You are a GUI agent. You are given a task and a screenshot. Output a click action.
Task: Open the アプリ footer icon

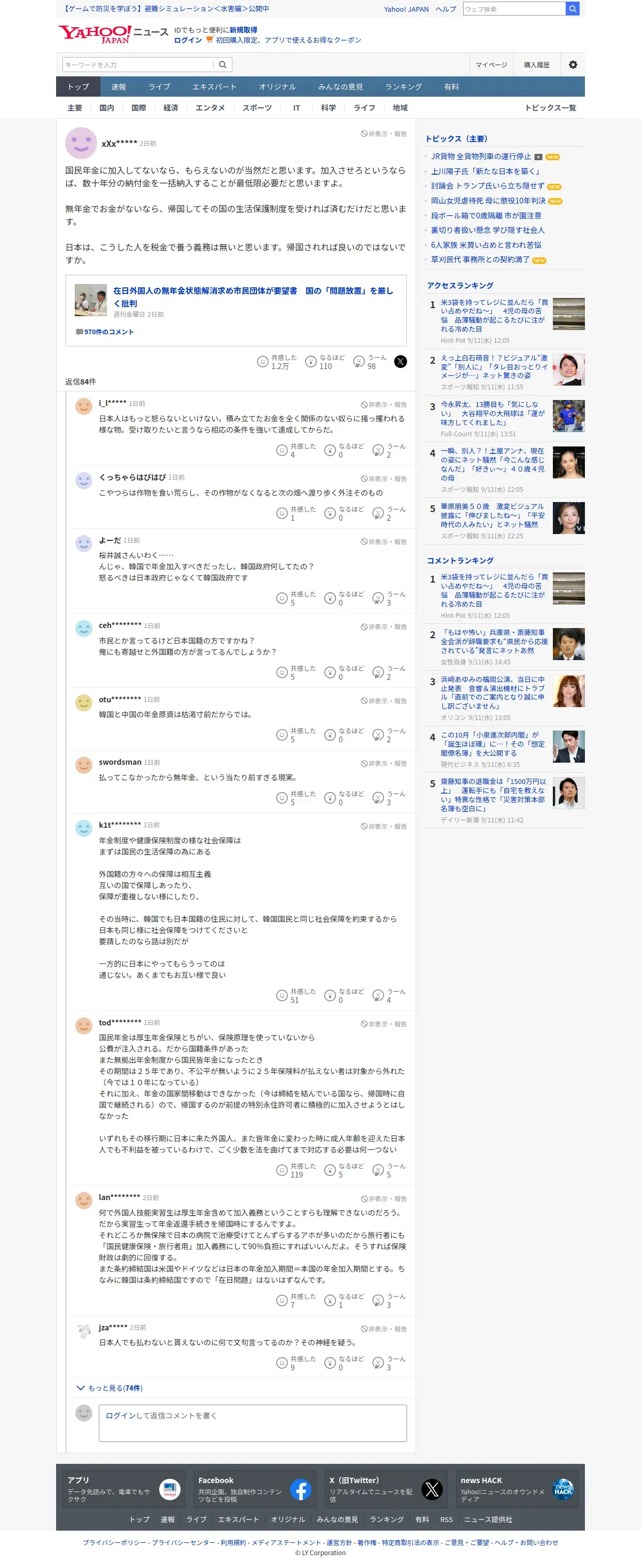point(170,1489)
